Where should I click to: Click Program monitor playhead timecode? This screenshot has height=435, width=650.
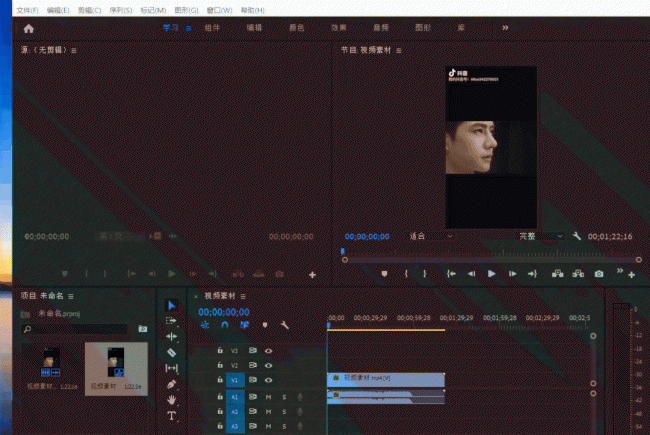click(x=367, y=236)
